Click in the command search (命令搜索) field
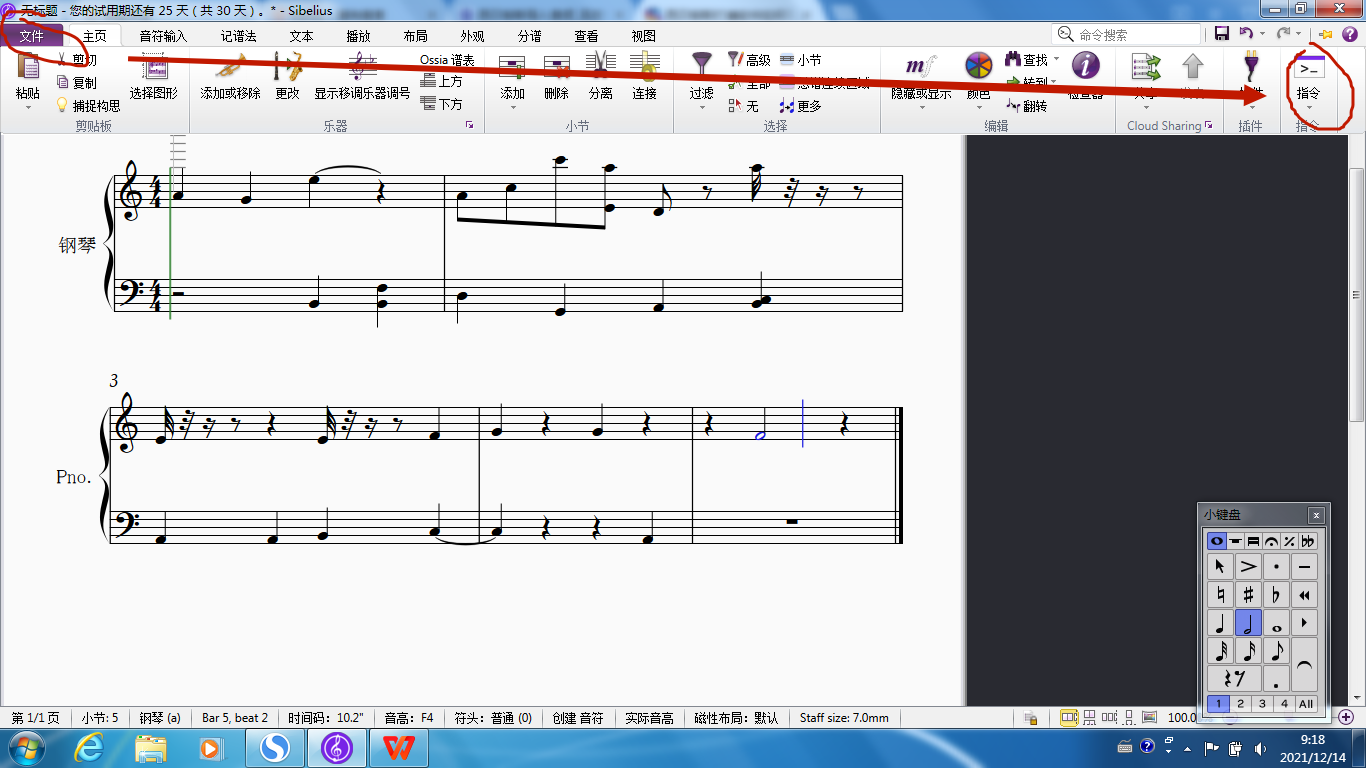This screenshot has height=768, width=1366. 1126,34
